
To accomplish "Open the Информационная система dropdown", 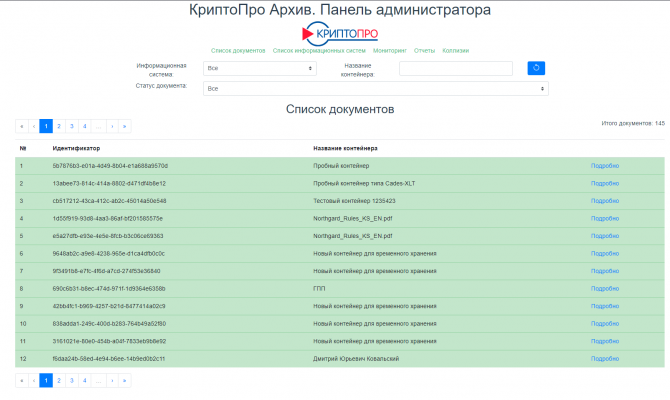I will (x=260, y=68).
